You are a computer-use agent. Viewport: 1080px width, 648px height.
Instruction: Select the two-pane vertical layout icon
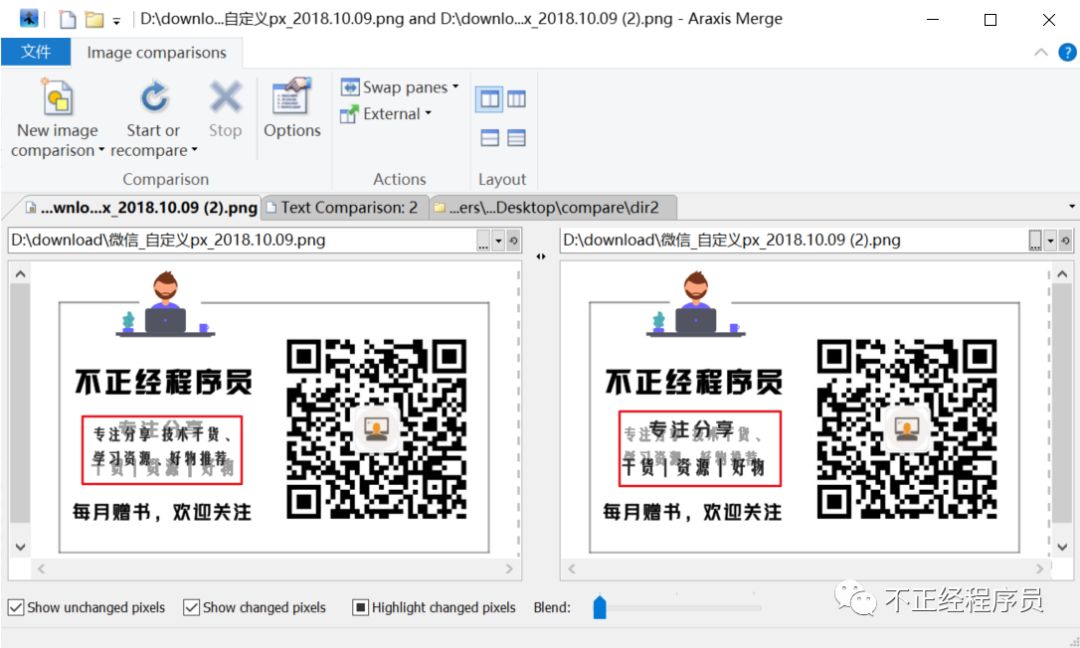(489, 100)
